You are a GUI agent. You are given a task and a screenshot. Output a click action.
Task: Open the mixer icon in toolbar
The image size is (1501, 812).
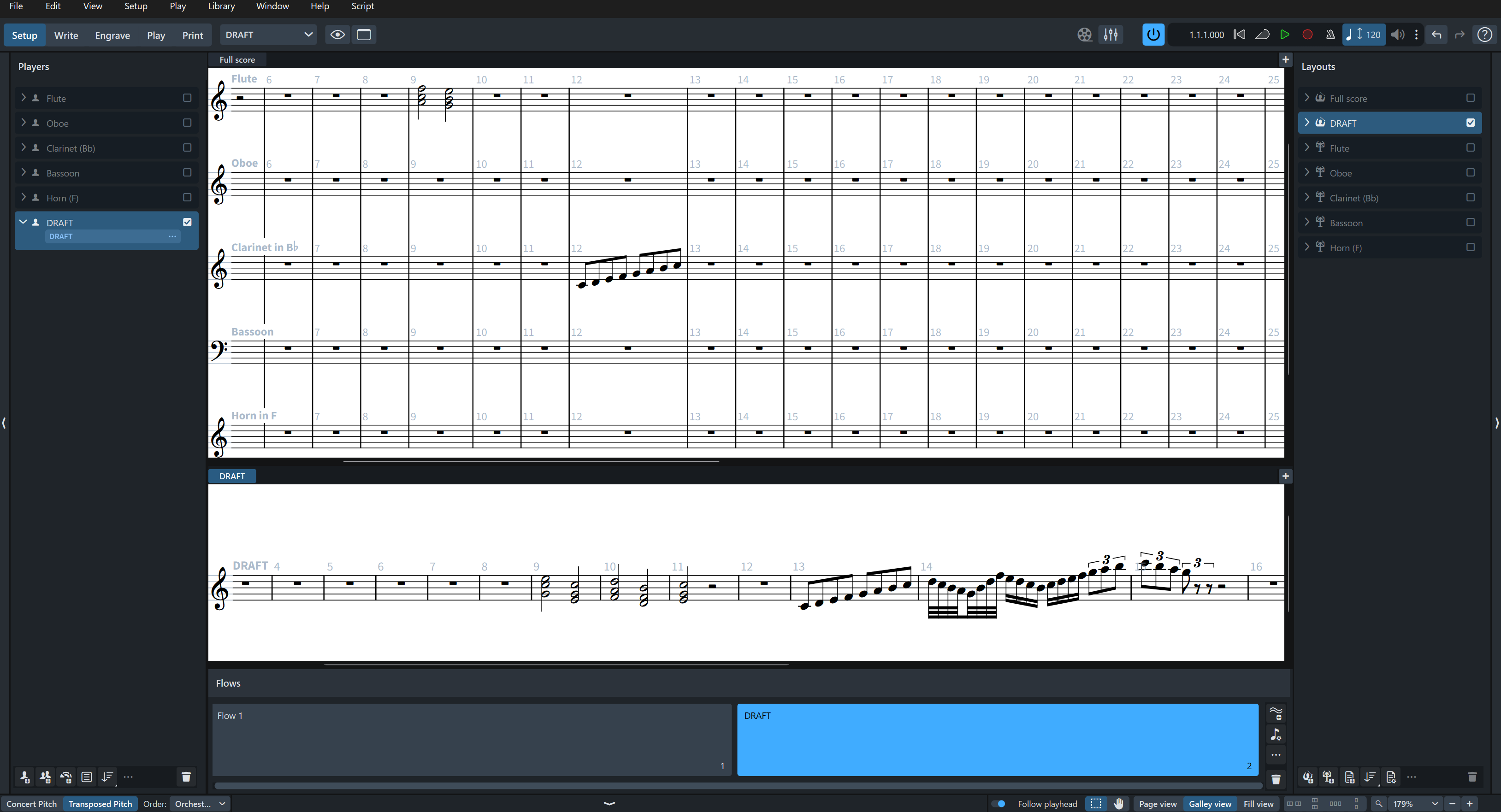pyautogui.click(x=1111, y=35)
